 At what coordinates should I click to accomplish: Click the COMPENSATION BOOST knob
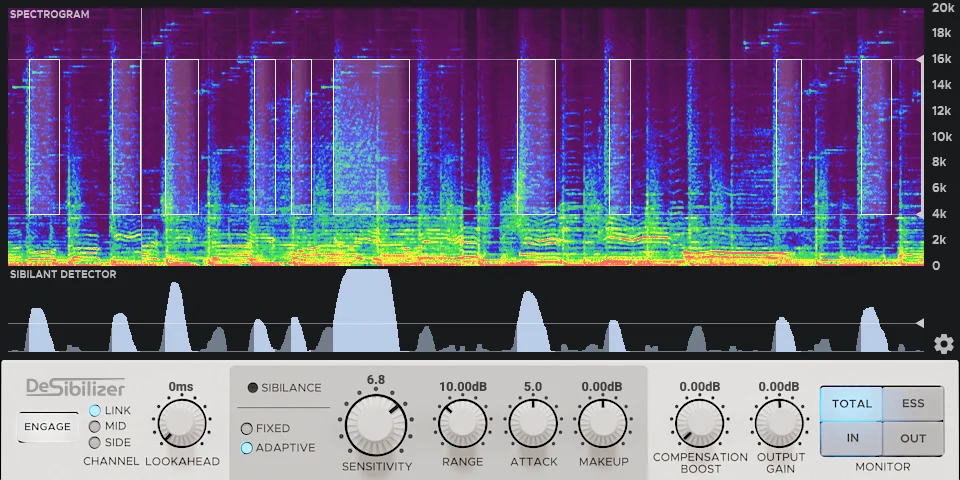point(699,424)
